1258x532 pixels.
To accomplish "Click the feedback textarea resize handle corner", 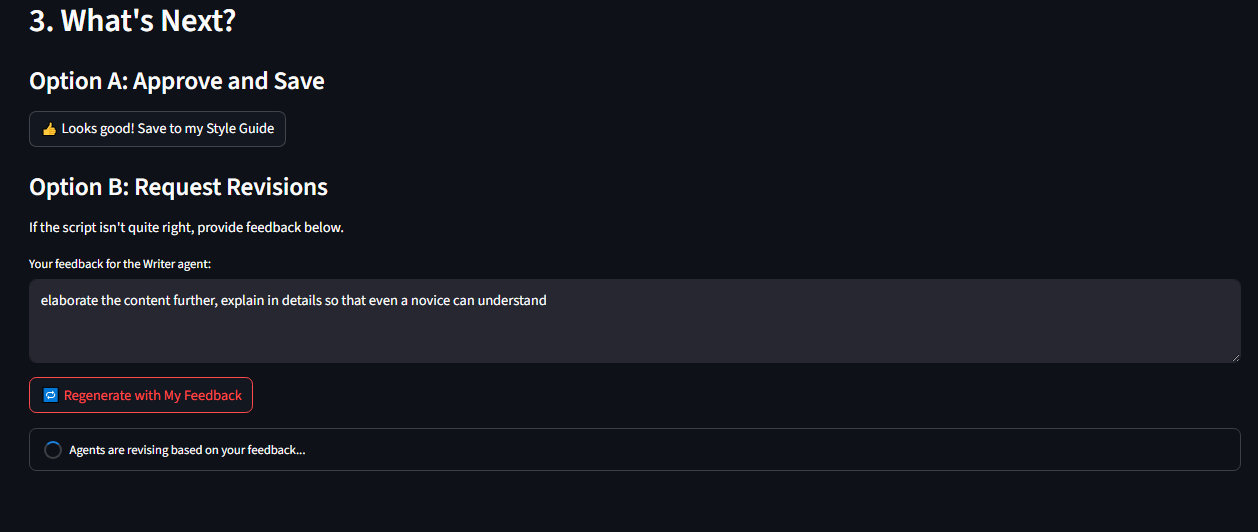I will (1234, 356).
